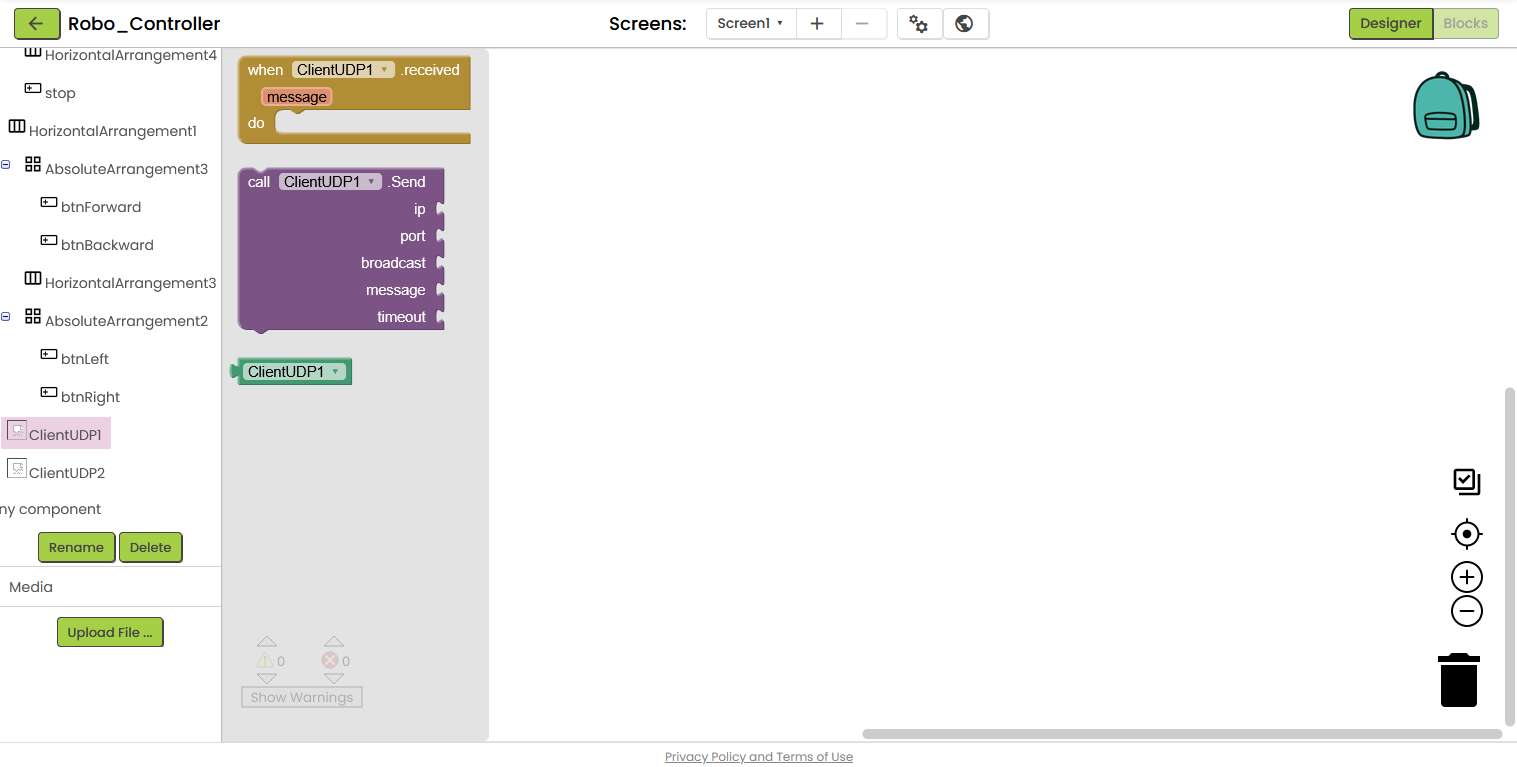1517x767 pixels.
Task: Click the Show Warnings button
Action: (302, 697)
